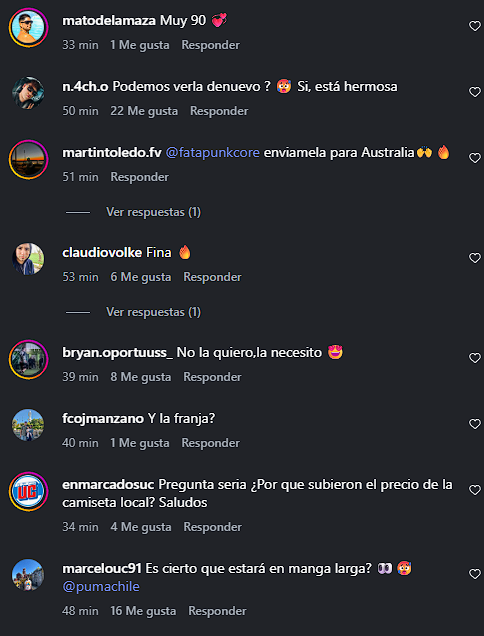Image resolution: width=484 pixels, height=636 pixels.
Task: Open matodelamaza's profile avatar
Action: click(28, 28)
